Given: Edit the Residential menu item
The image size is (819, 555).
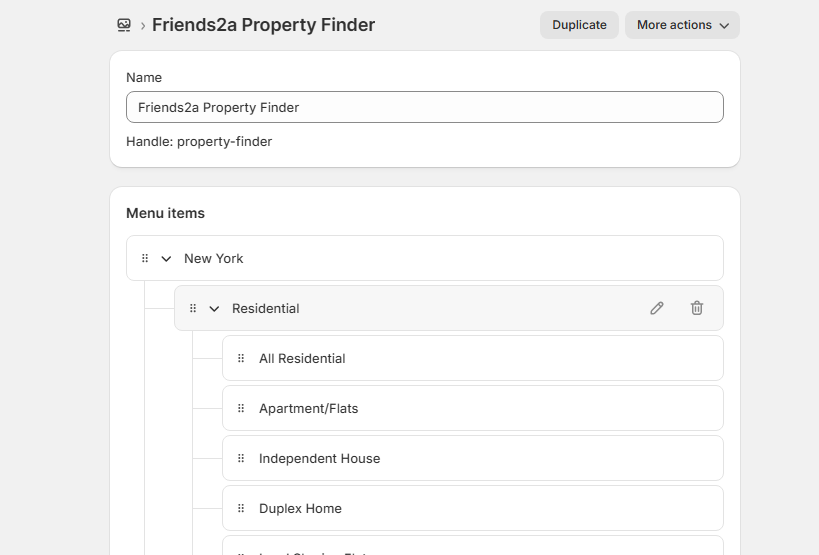Looking at the screenshot, I should (657, 308).
